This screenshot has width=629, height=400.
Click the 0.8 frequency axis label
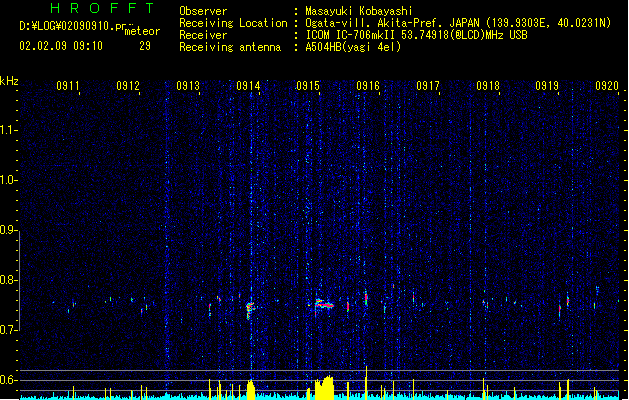click(8, 280)
